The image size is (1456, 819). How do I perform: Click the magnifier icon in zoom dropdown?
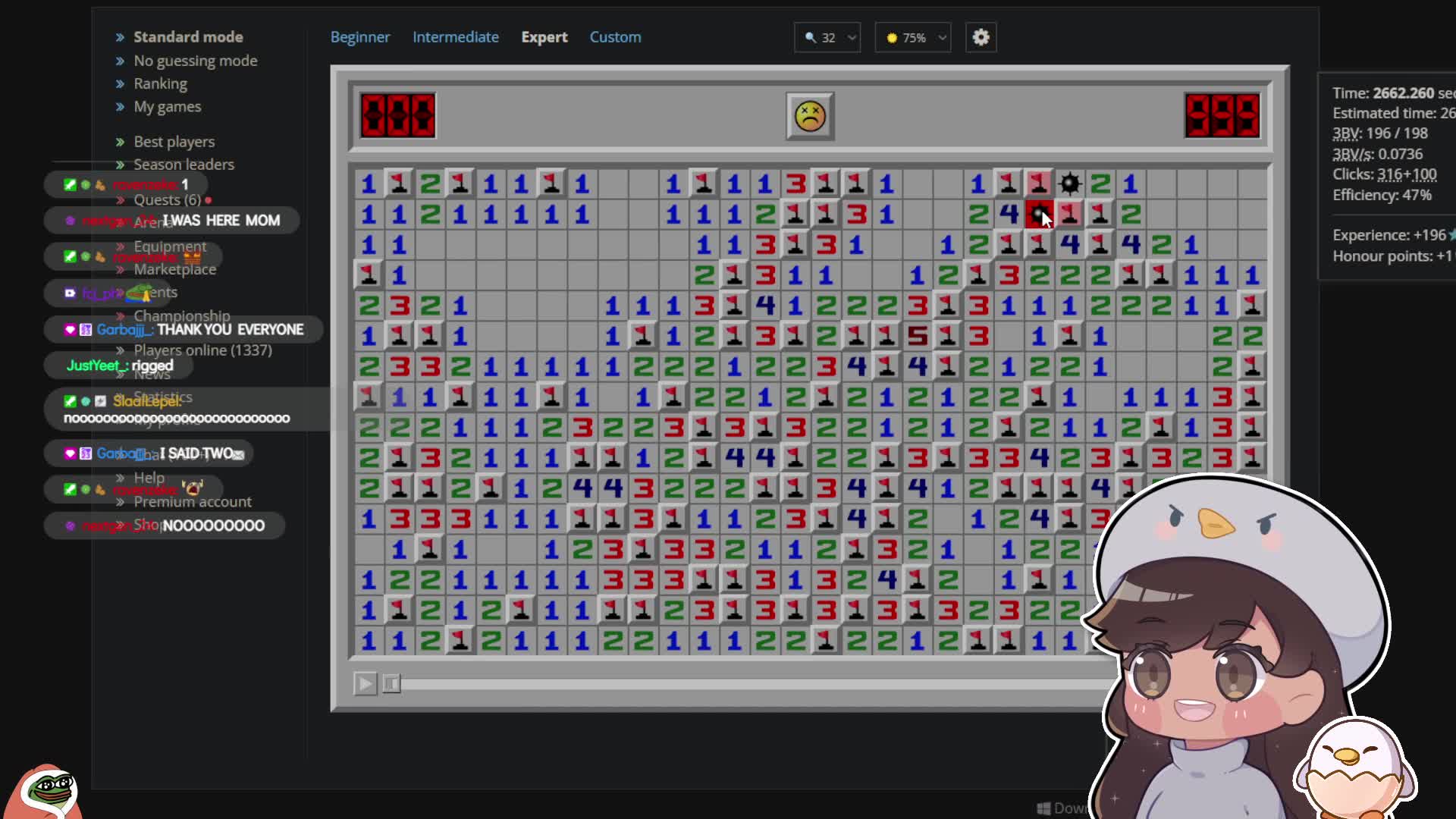pyautogui.click(x=811, y=37)
